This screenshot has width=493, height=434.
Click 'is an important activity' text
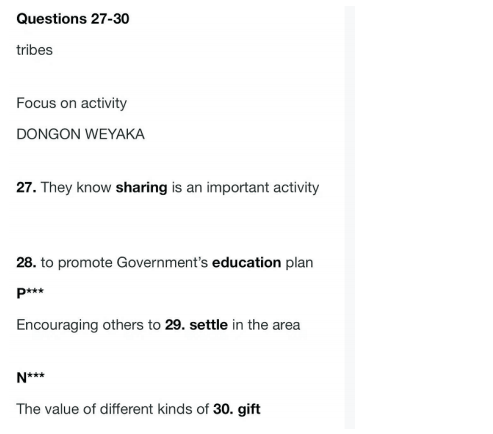pos(245,188)
